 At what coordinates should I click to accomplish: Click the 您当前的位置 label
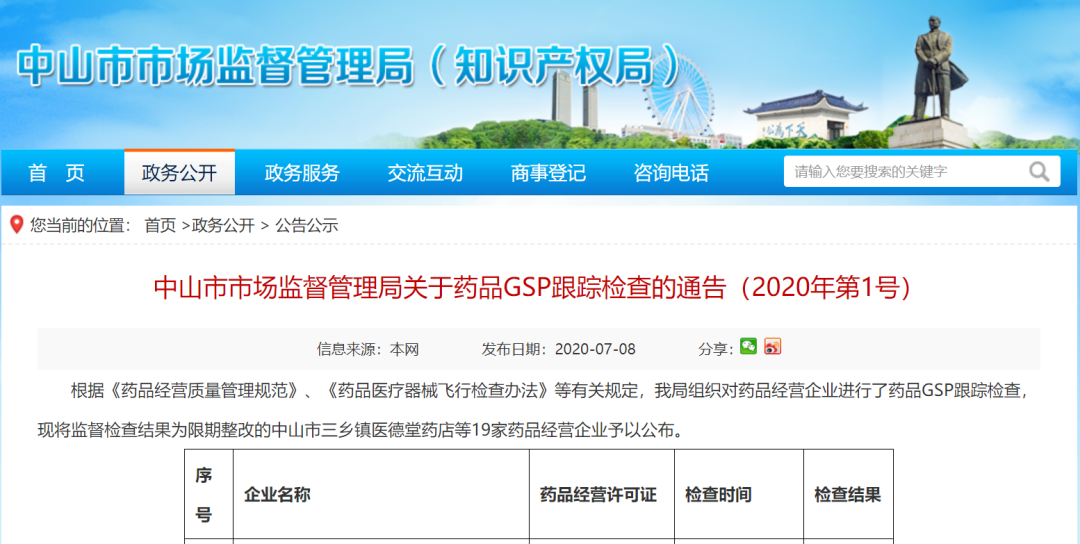[x=80, y=225]
